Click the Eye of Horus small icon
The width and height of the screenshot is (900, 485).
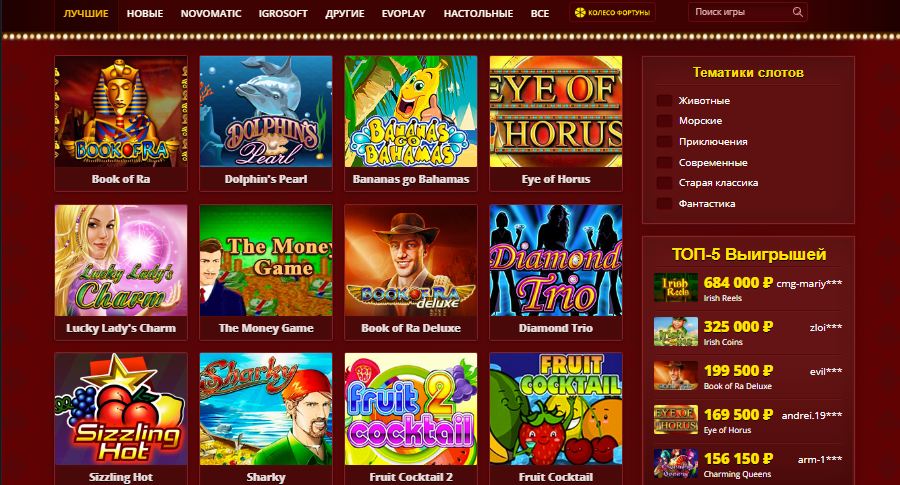tap(676, 420)
